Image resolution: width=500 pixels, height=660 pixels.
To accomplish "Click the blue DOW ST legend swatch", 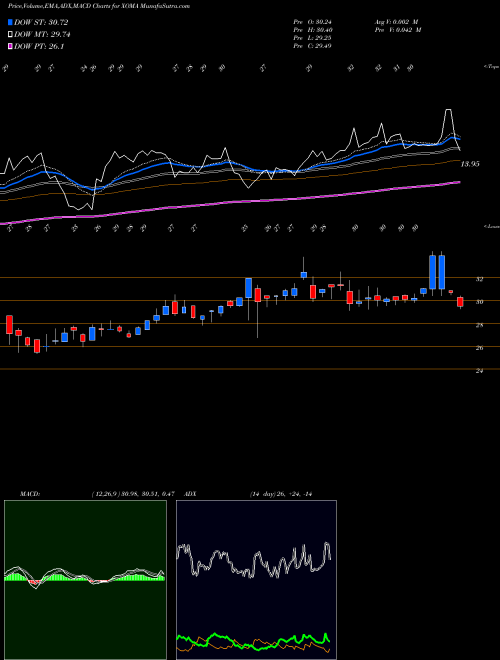I will click(10, 22).
